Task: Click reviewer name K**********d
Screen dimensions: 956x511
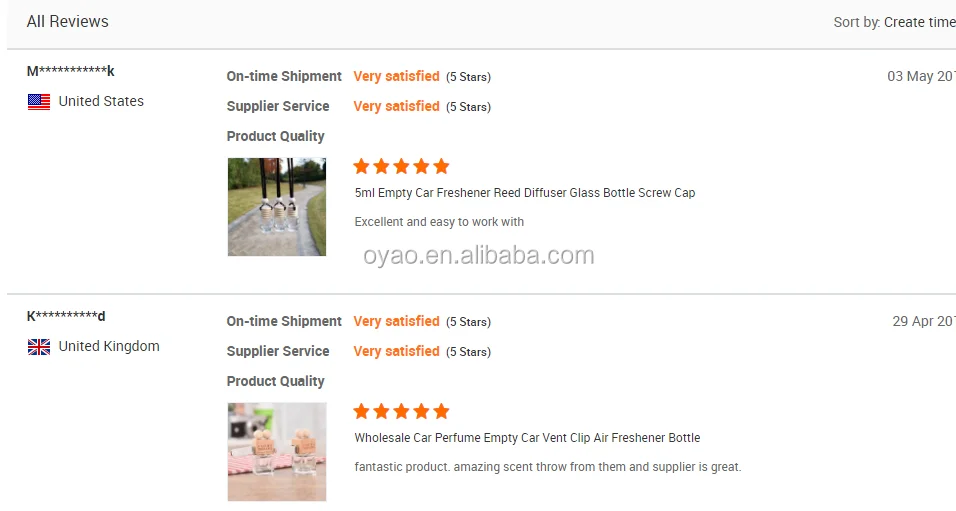Action: click(66, 316)
